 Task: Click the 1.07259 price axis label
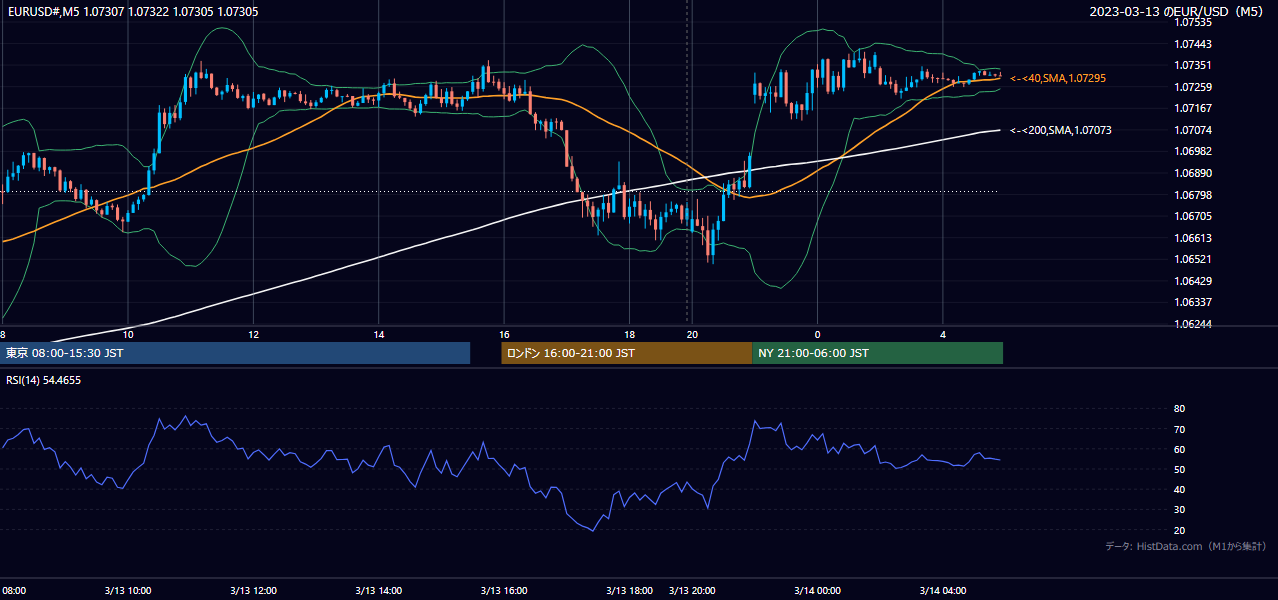coord(1193,87)
